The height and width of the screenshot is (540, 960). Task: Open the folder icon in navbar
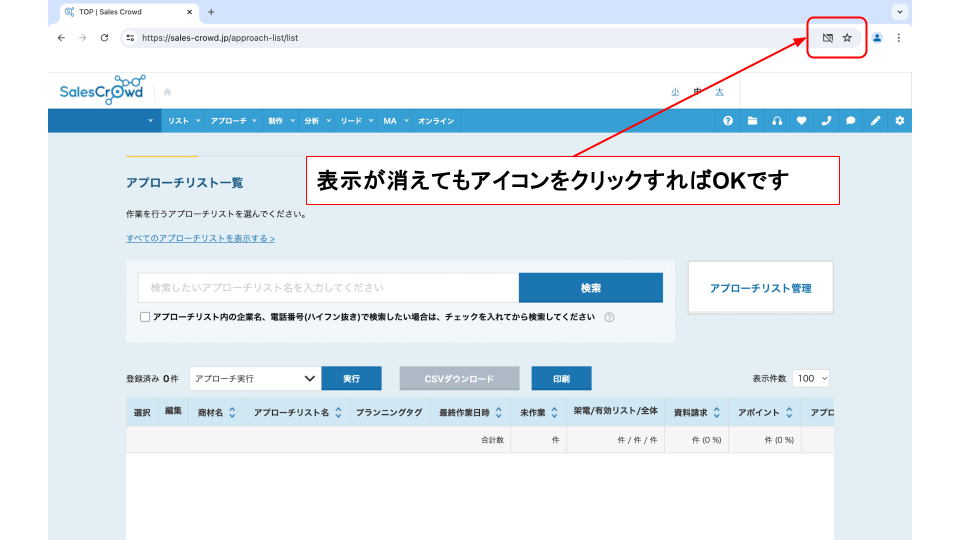(753, 121)
